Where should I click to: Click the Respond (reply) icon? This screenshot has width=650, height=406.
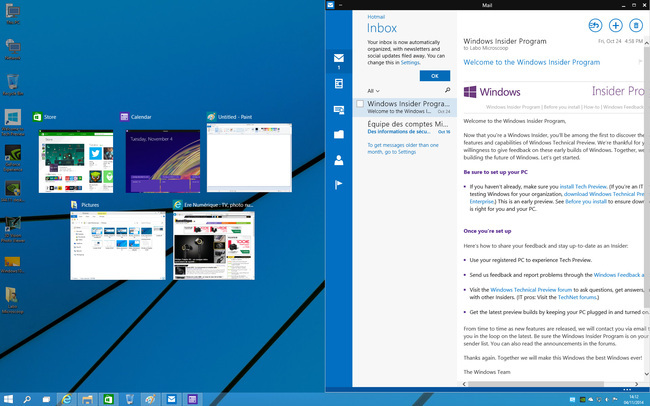pyautogui.click(x=595, y=25)
